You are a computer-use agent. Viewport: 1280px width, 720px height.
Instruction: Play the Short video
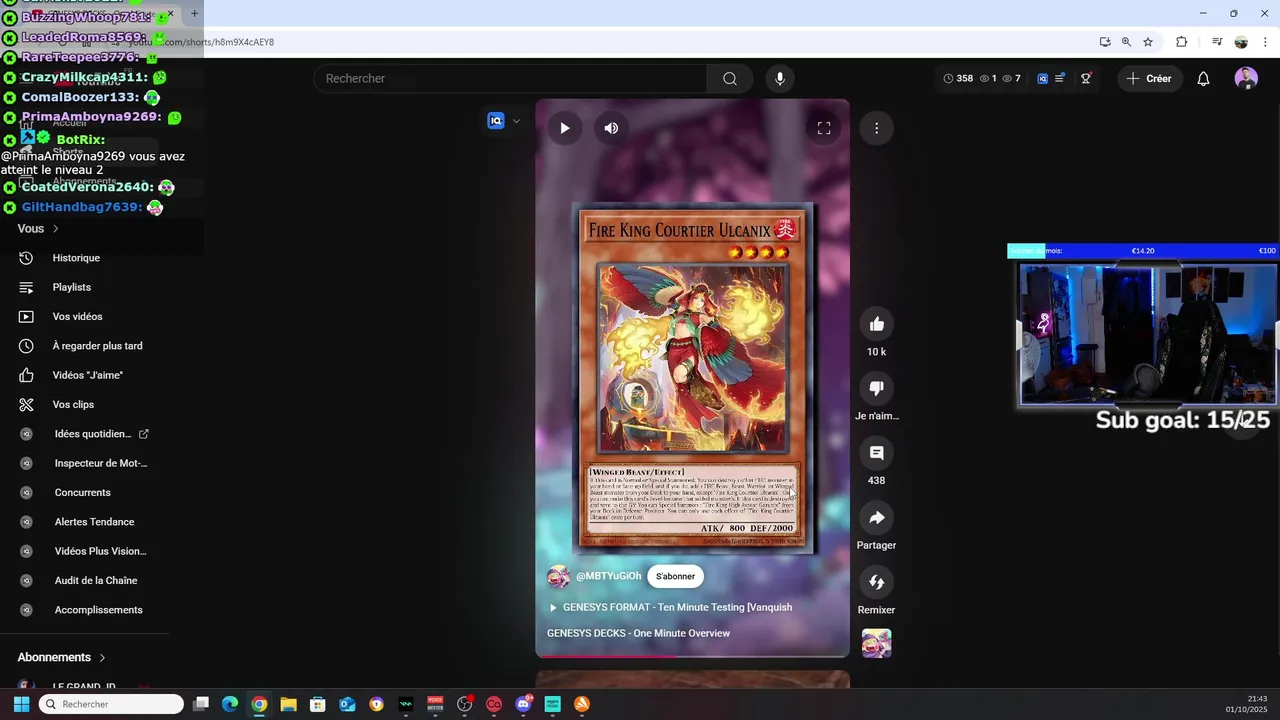point(564,128)
